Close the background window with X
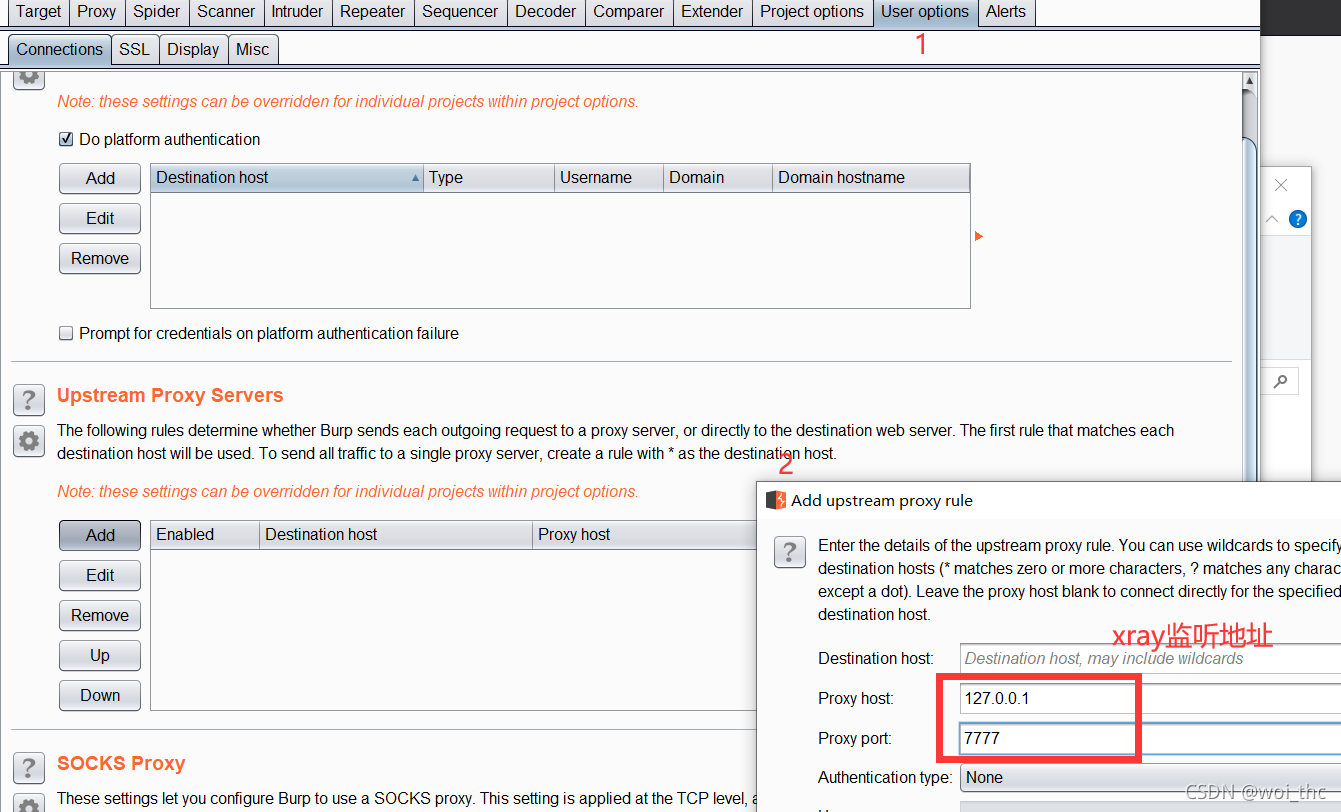Screen dimensions: 1341x812 point(1281,185)
